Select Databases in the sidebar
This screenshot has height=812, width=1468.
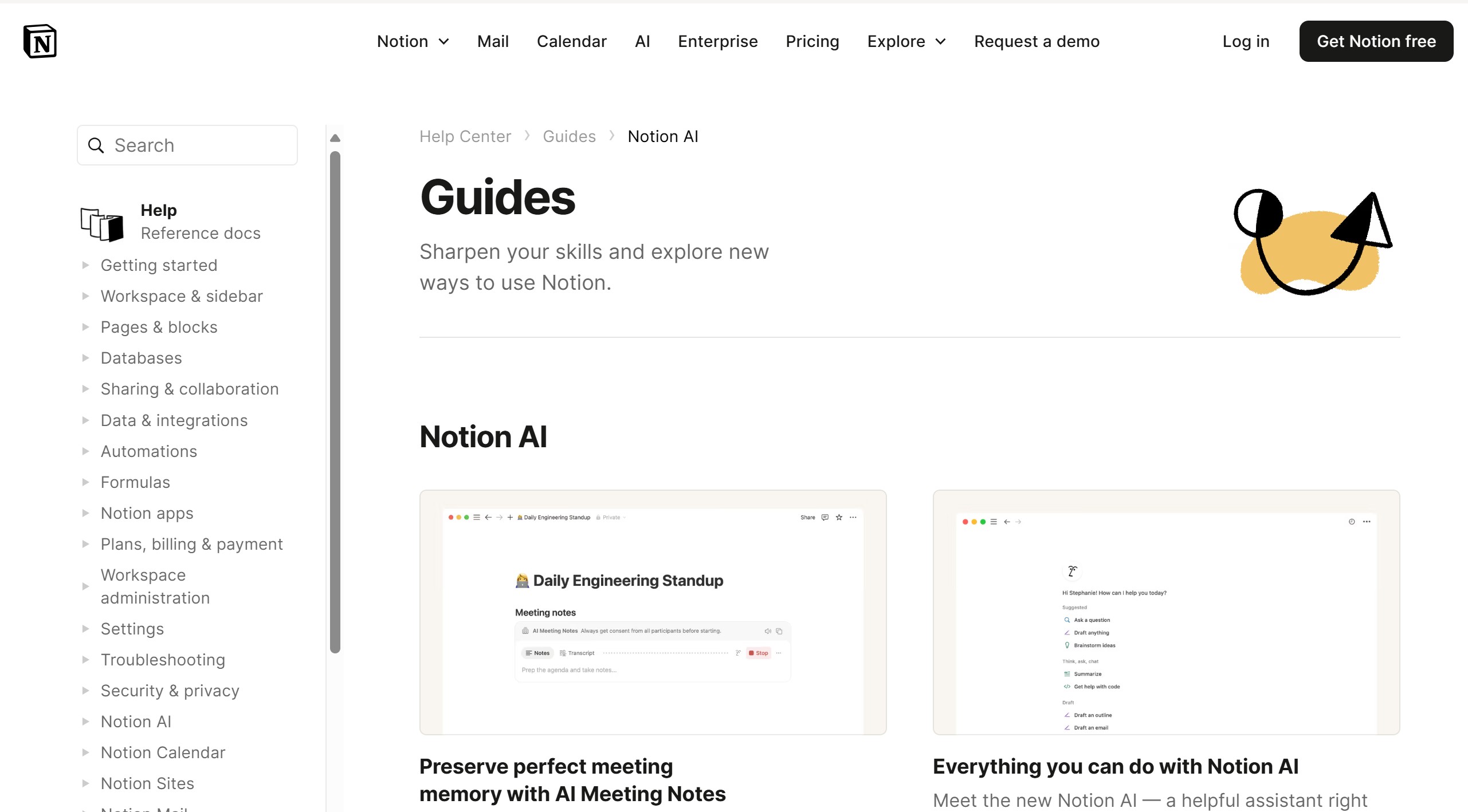tap(141, 358)
